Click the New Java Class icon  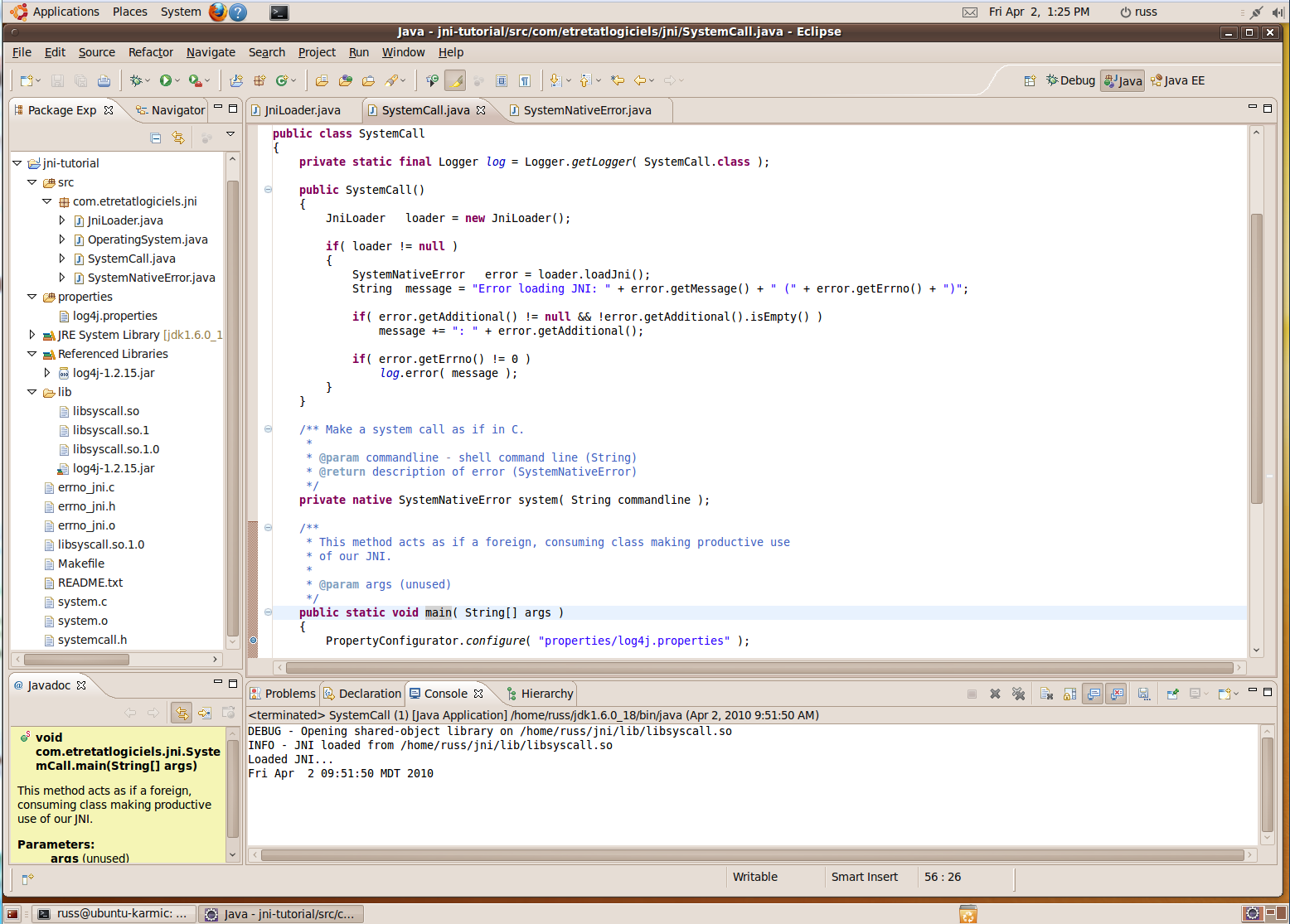click(x=282, y=80)
